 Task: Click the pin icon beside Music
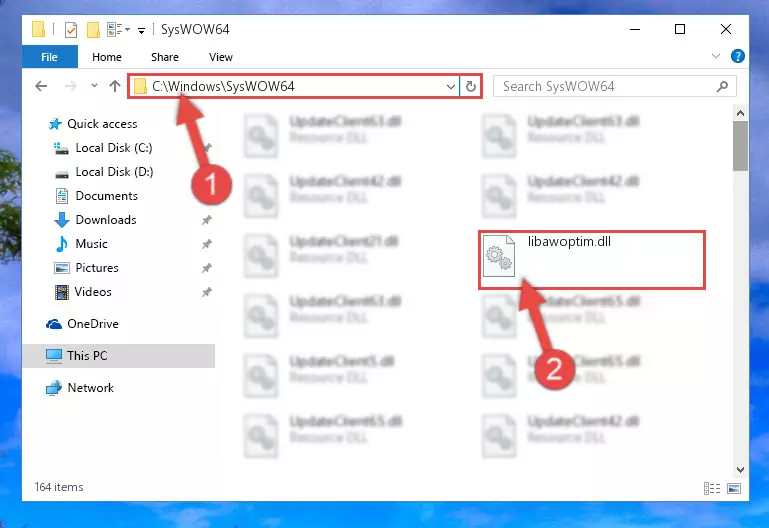206,244
